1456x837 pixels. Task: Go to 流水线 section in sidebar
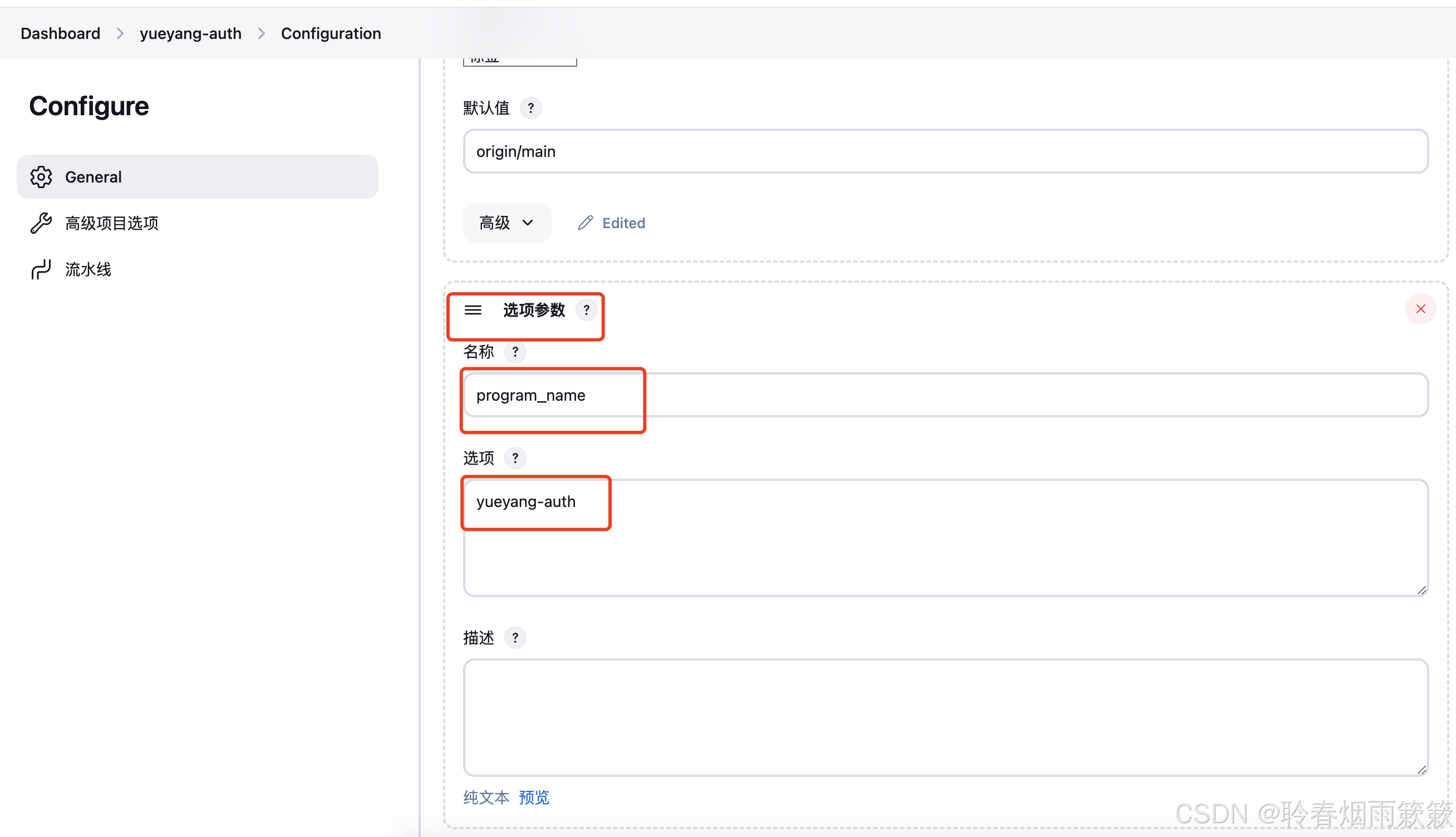coord(88,269)
